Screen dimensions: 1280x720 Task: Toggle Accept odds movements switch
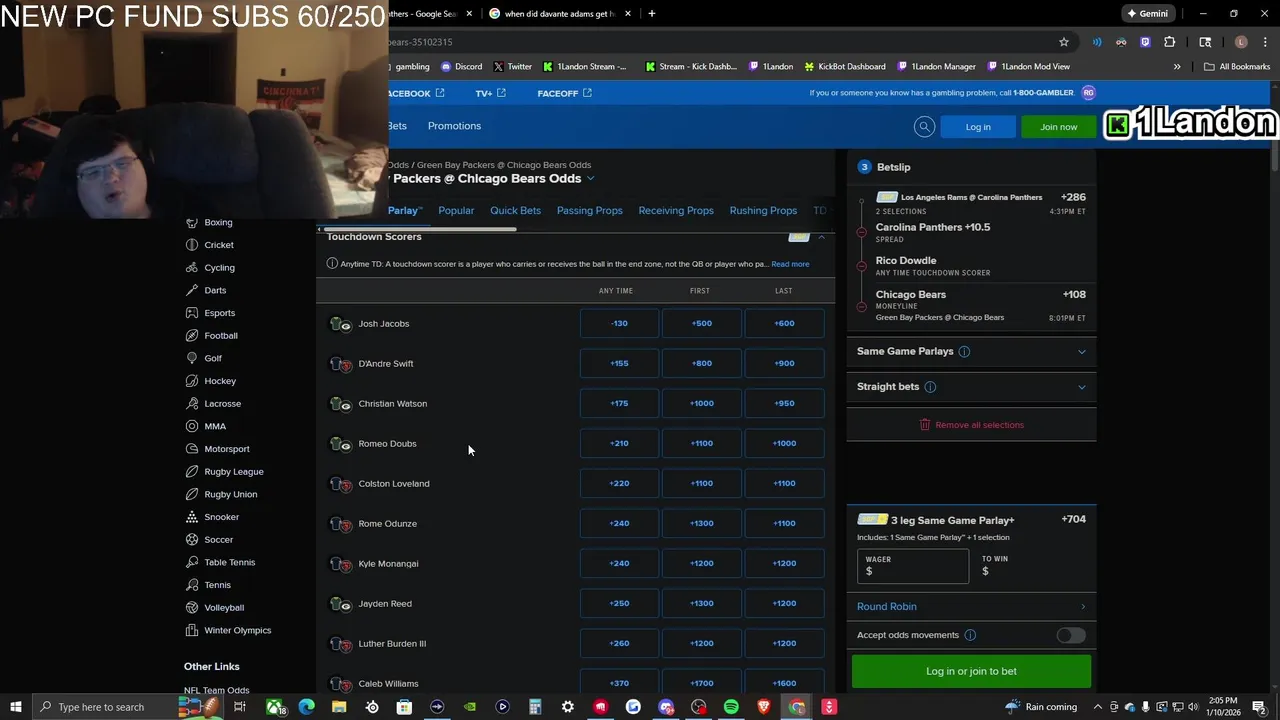1070,635
